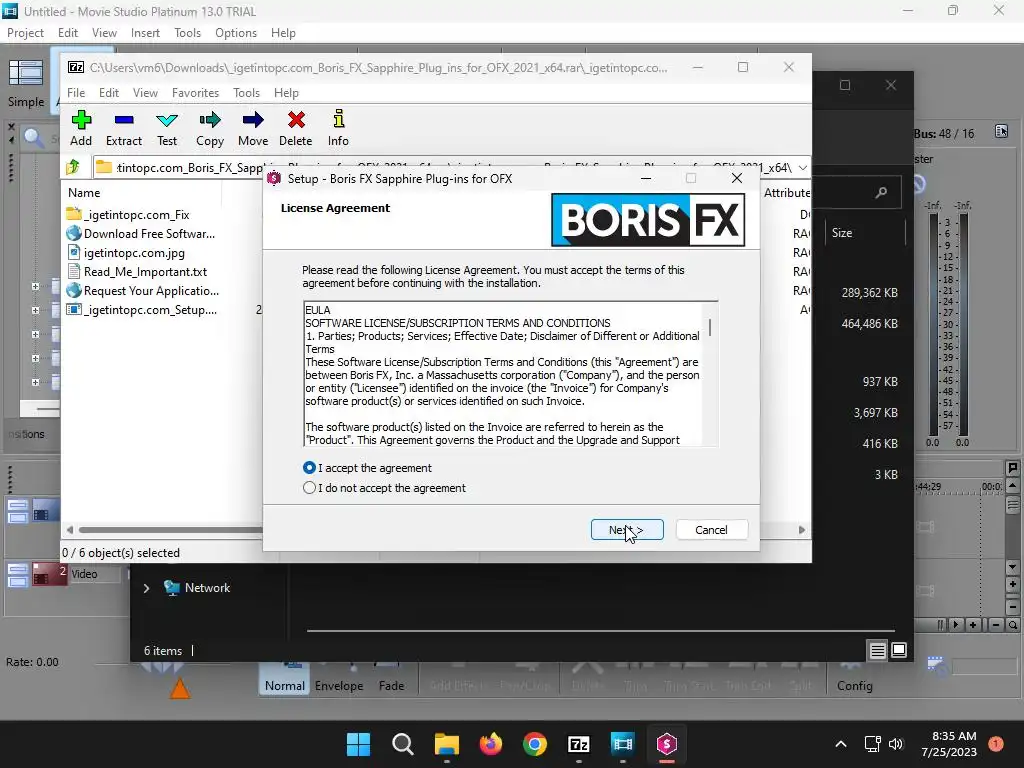Open File Explorer from taskbar
This screenshot has height=768, width=1024.
(447, 744)
